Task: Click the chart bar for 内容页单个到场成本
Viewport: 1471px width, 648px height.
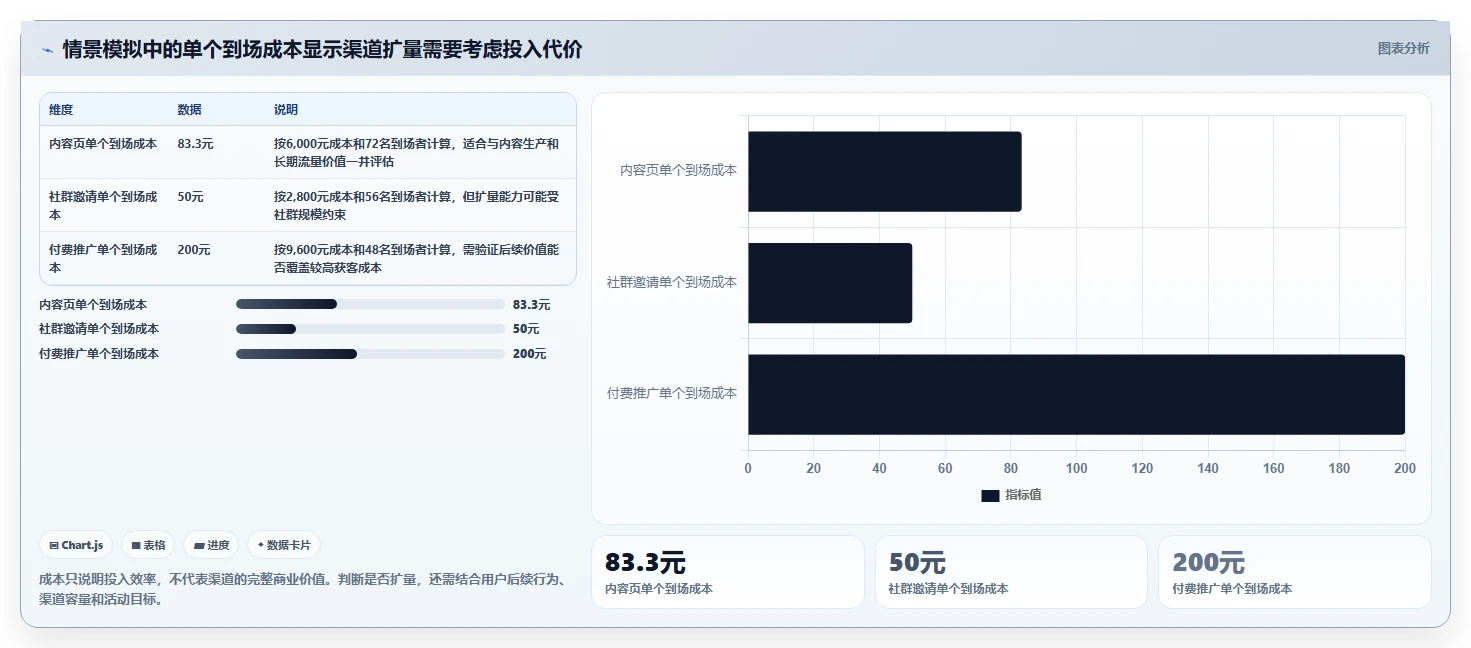Action: point(885,171)
